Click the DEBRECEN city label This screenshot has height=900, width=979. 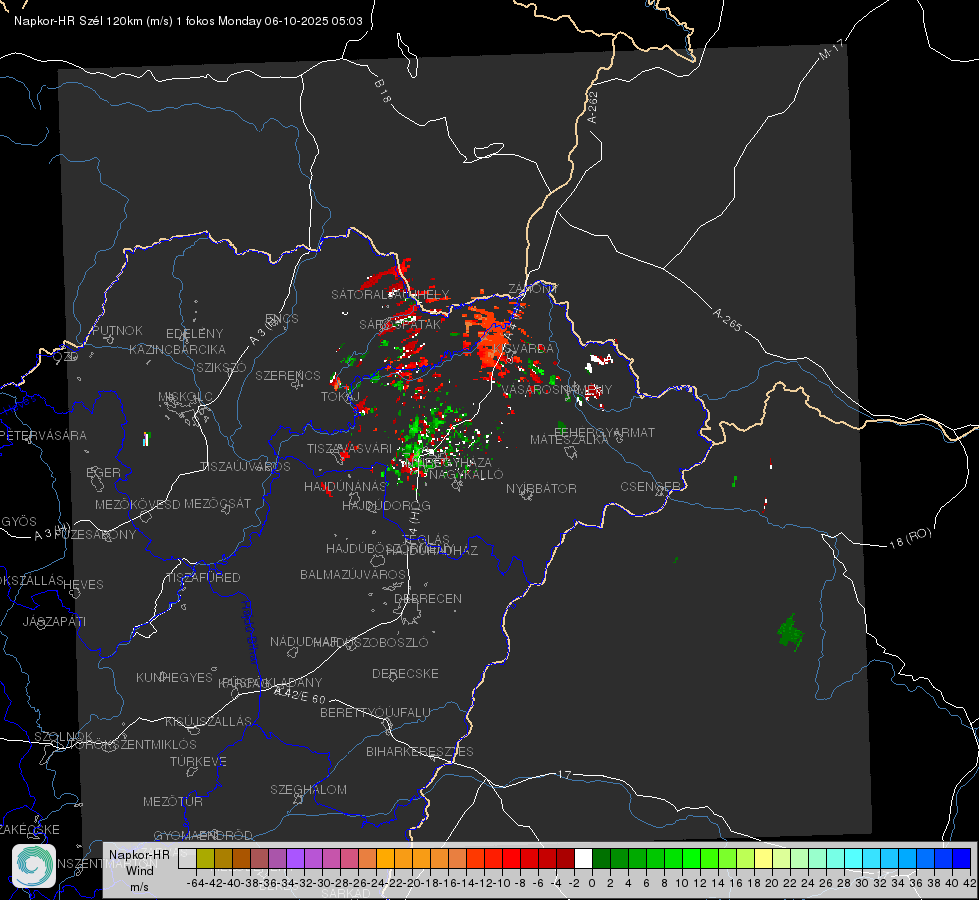click(x=428, y=598)
